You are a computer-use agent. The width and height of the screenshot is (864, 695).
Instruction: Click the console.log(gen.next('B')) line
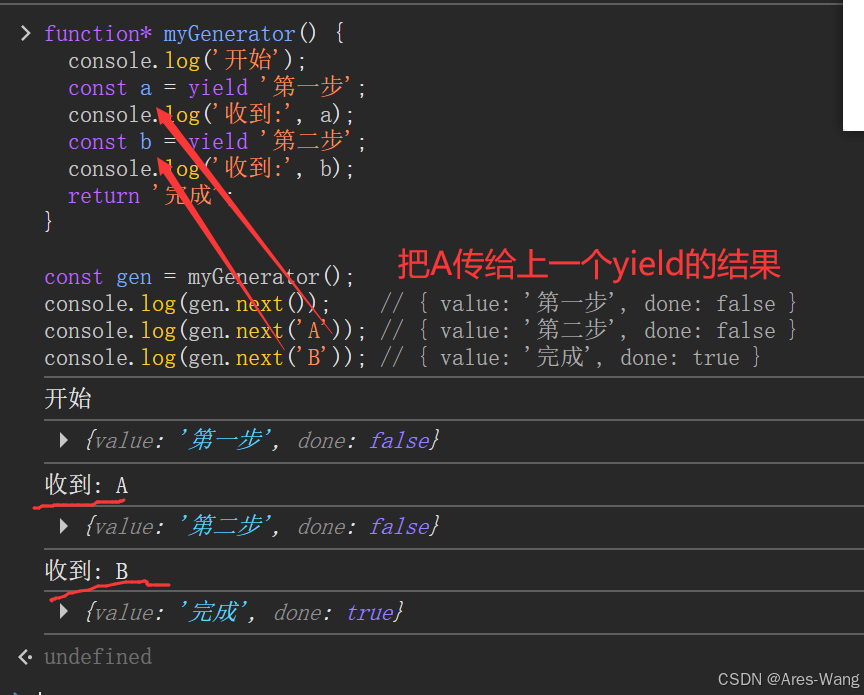tap(204, 358)
